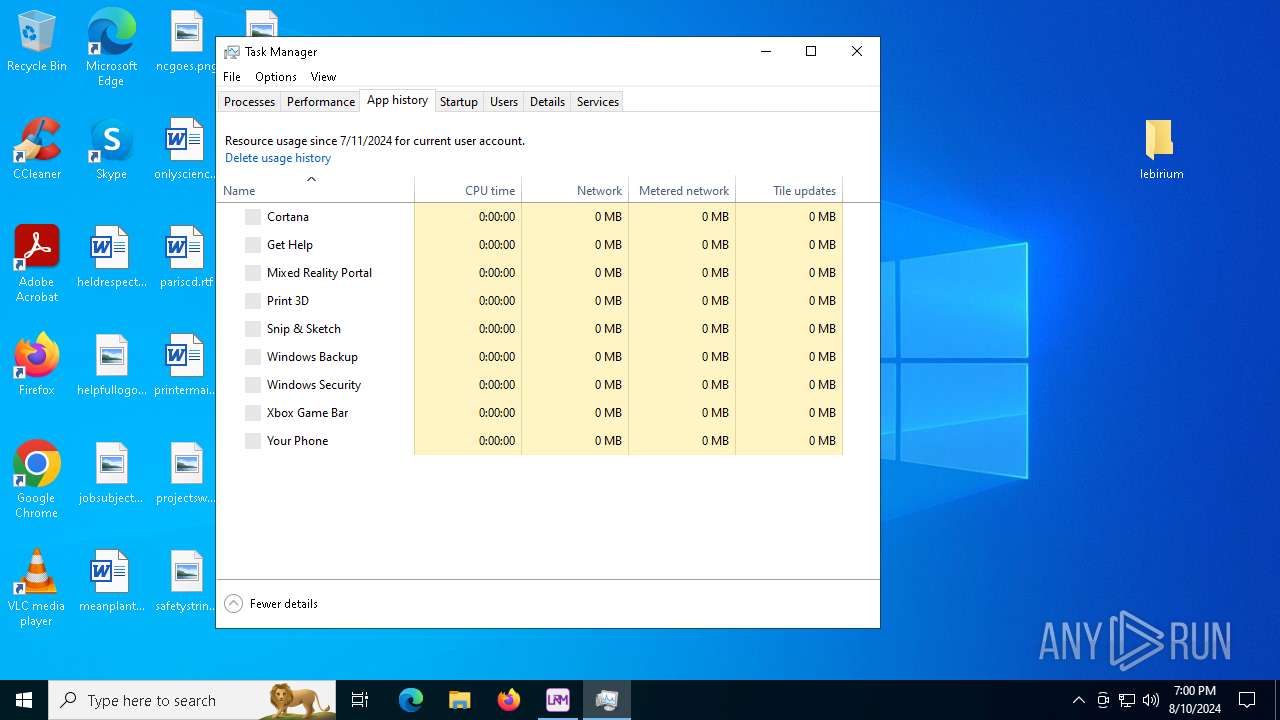This screenshot has height=720, width=1280.
Task: Click the Your Phone app icon
Action: tap(253, 441)
